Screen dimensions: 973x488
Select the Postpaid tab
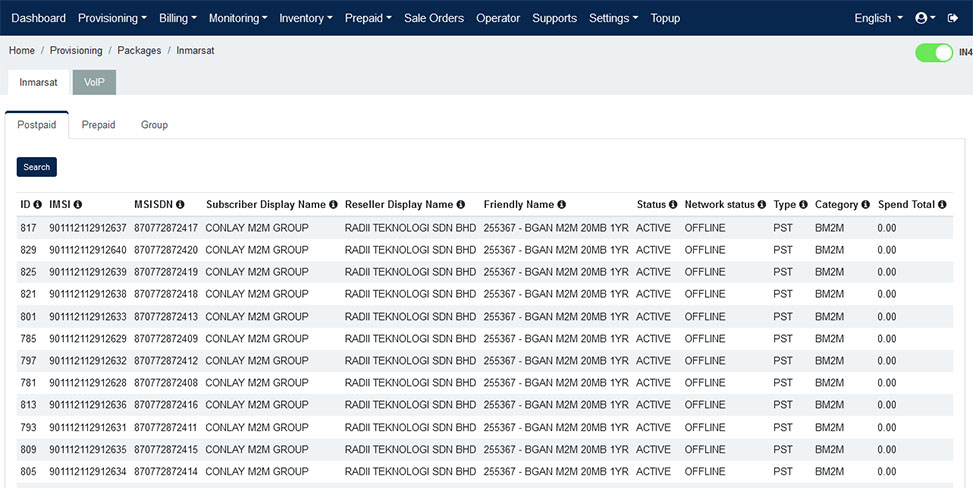coord(37,125)
